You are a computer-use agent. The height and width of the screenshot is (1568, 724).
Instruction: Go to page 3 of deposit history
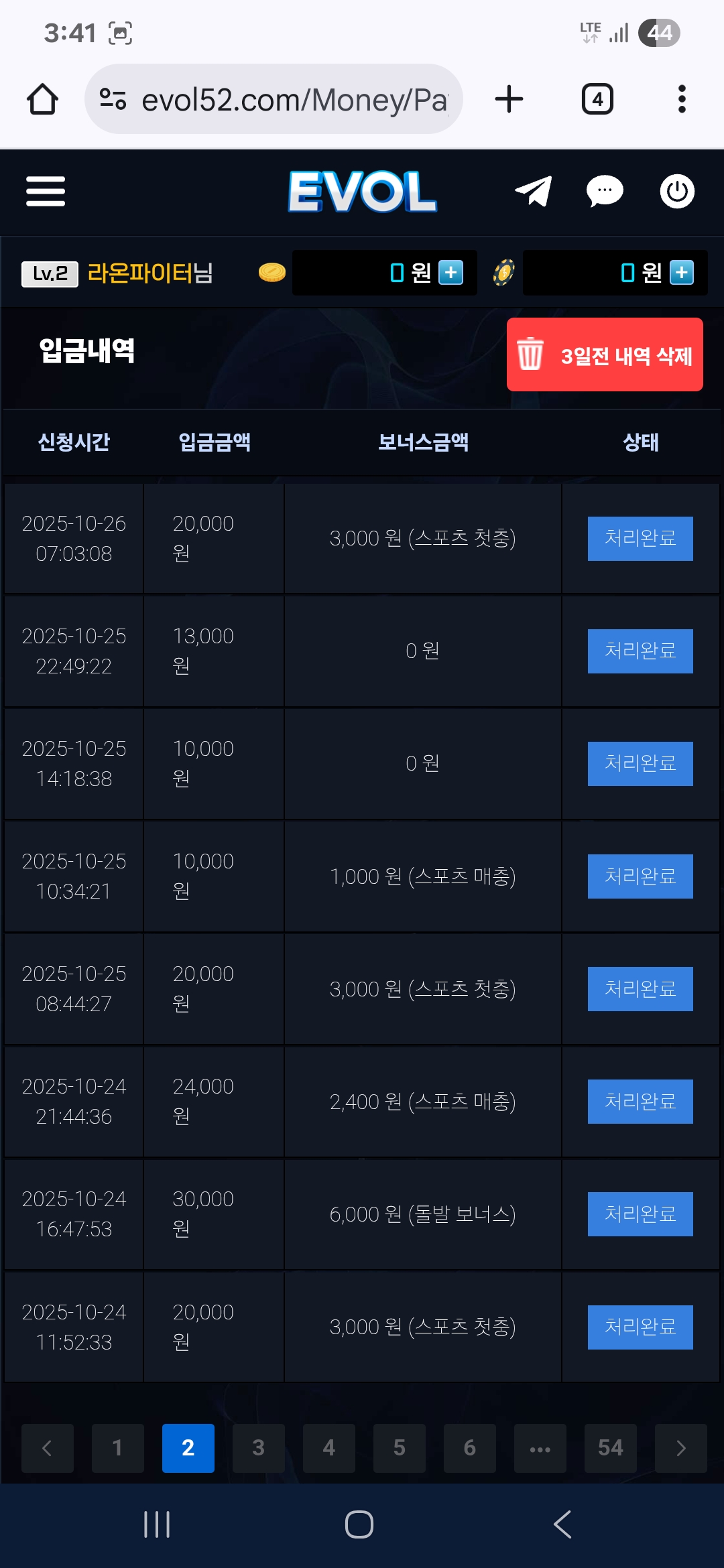[259, 1448]
